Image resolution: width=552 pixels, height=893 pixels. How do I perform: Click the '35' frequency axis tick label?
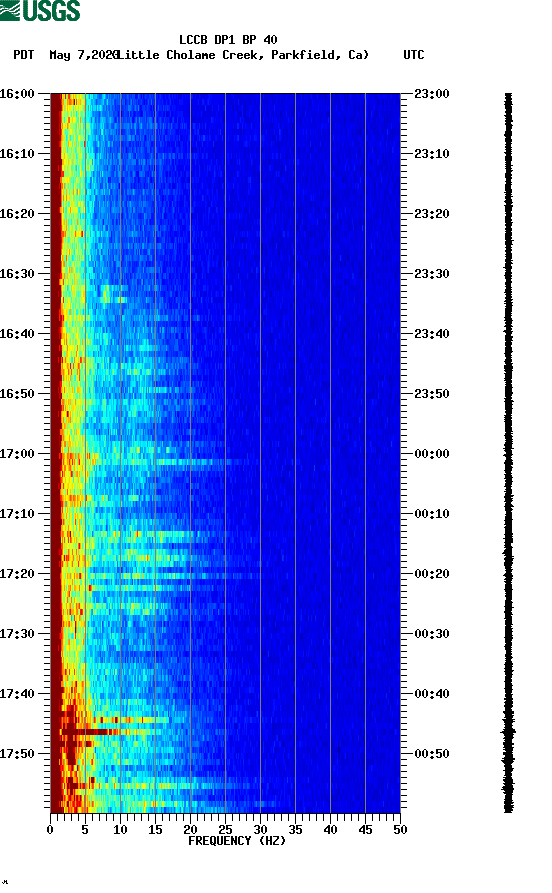coord(295,830)
